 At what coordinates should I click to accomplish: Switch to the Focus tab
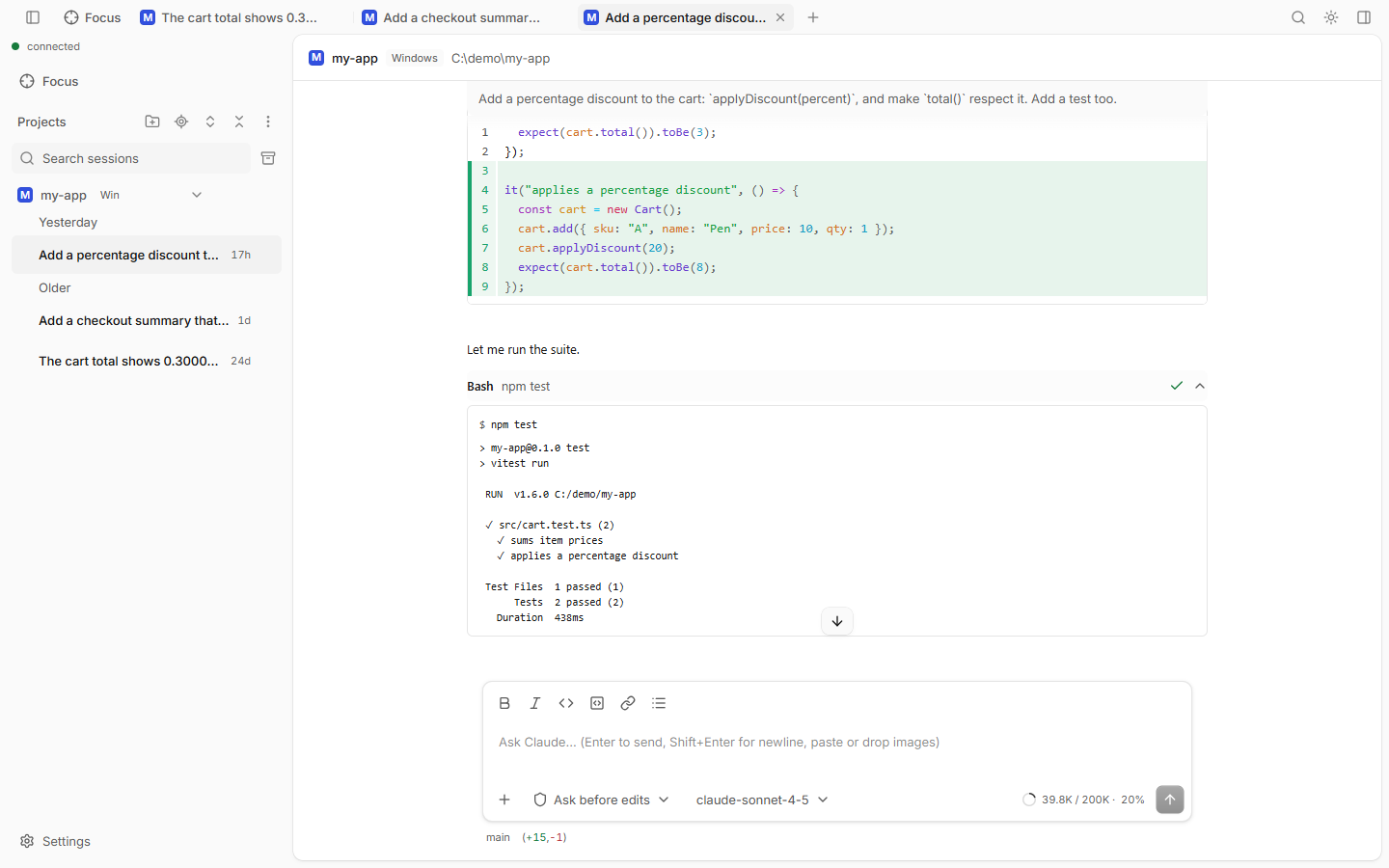pos(93,17)
